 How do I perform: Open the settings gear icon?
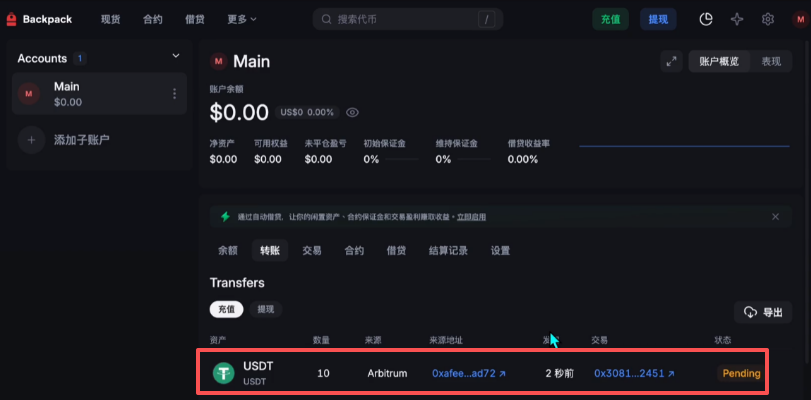point(768,20)
